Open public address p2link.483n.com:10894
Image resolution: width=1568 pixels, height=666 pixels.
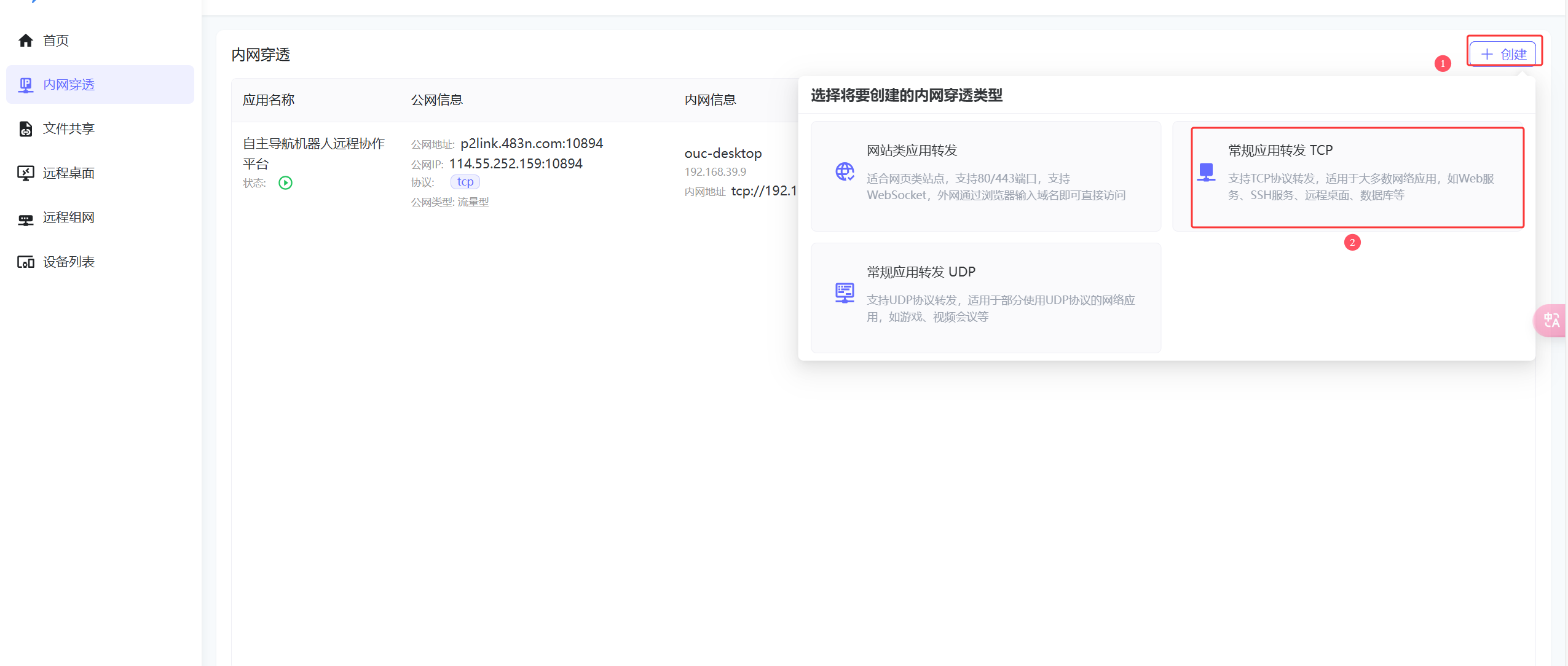[x=531, y=144]
